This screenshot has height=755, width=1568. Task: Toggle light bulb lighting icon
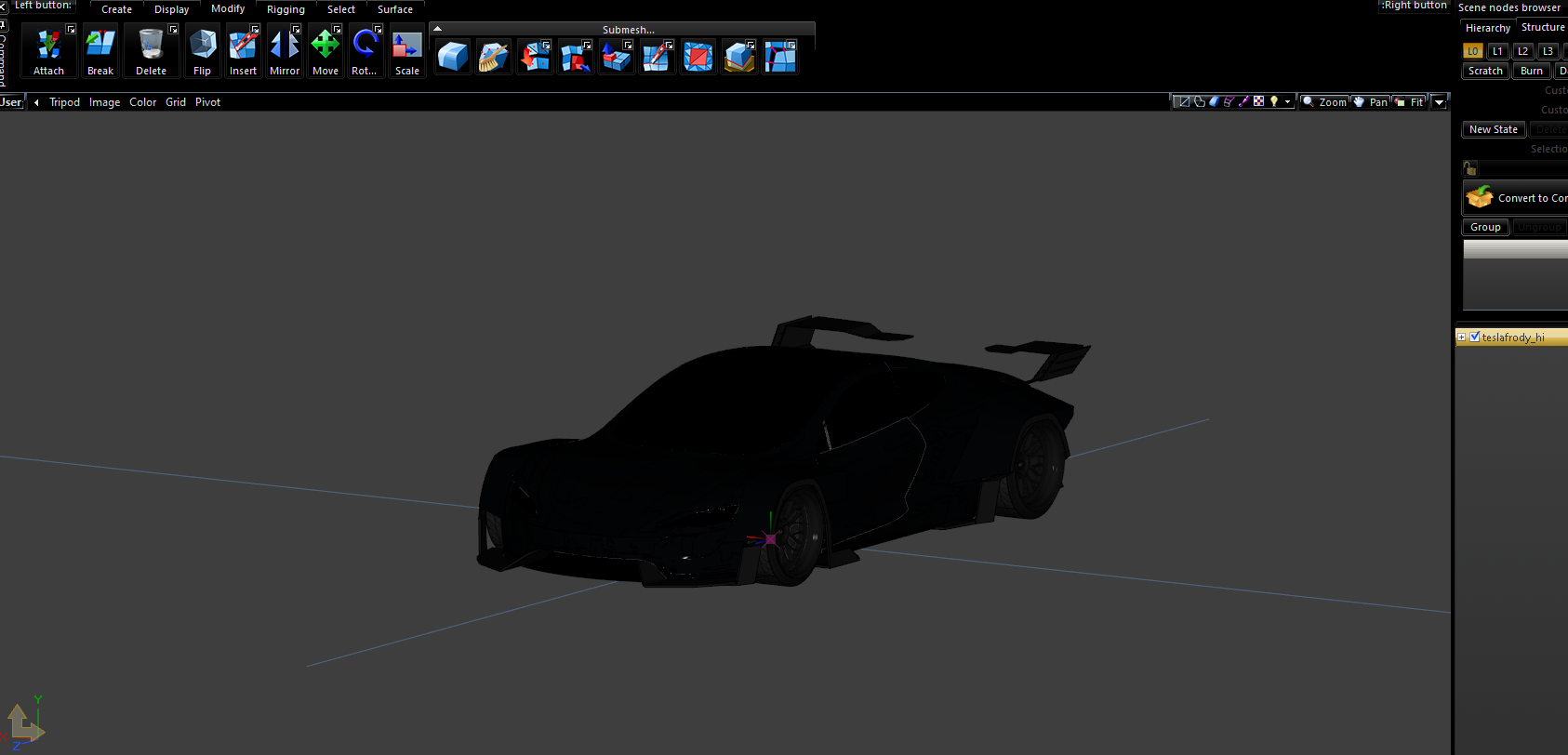point(1274,102)
